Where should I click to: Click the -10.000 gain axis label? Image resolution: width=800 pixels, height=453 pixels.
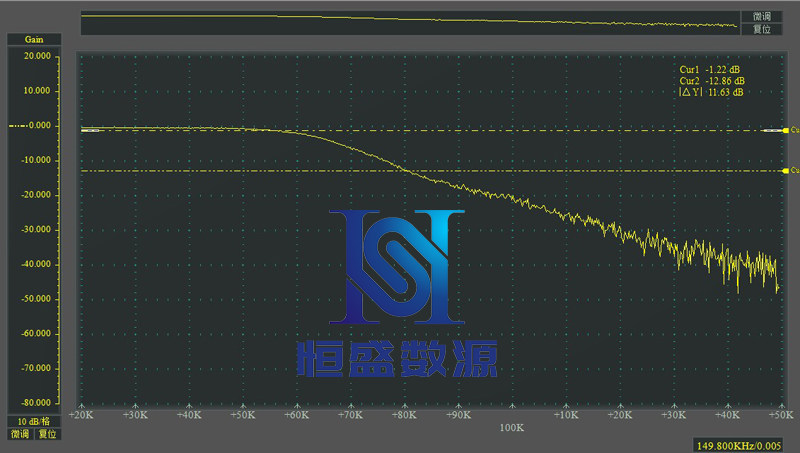pyautogui.click(x=36, y=160)
